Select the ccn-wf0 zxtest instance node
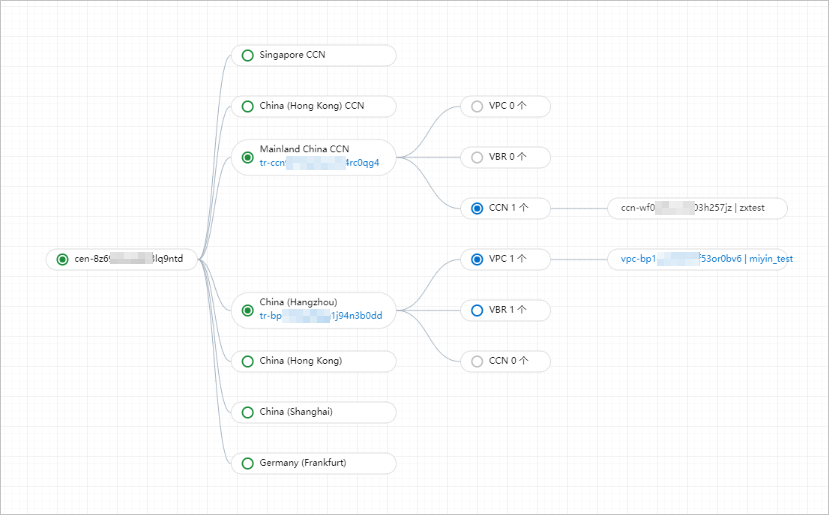Viewport: 829px width, 515px height. [x=697, y=208]
